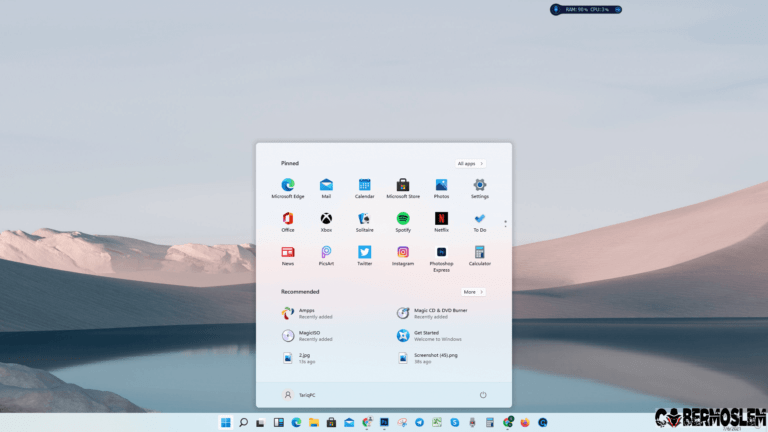Open the pinned Calculator app
The image size is (768, 432).
[x=480, y=256]
